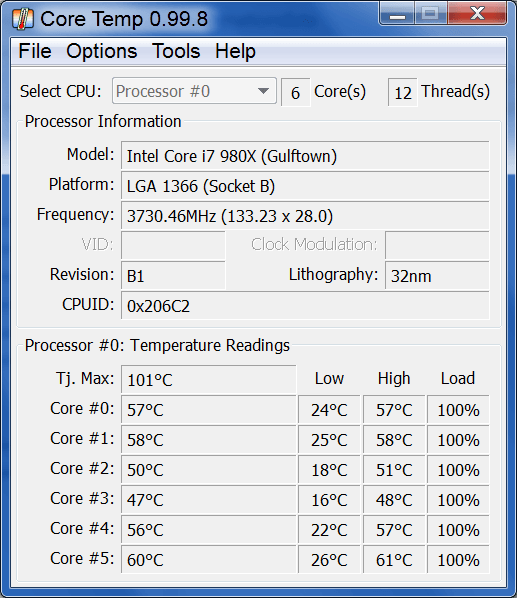The height and width of the screenshot is (598, 517).
Task: Open the Tools menu
Action: tap(176, 51)
